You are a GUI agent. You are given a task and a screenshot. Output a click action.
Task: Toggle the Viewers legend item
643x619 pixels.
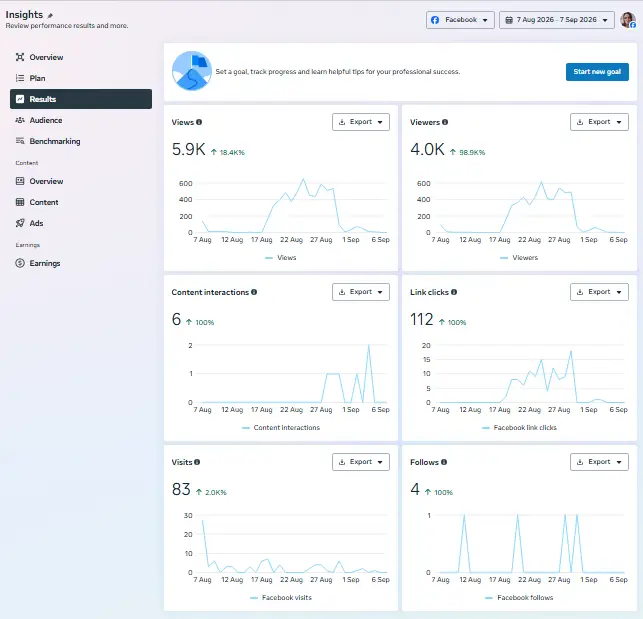[519, 258]
